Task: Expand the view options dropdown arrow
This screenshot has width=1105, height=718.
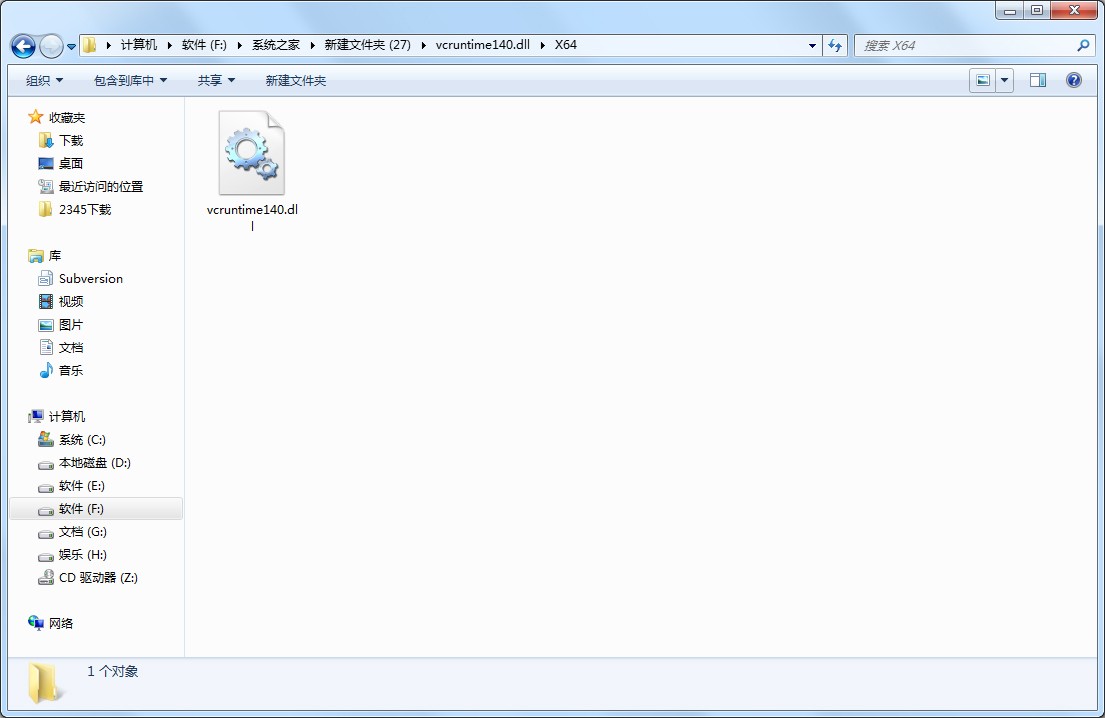Action: (1005, 80)
